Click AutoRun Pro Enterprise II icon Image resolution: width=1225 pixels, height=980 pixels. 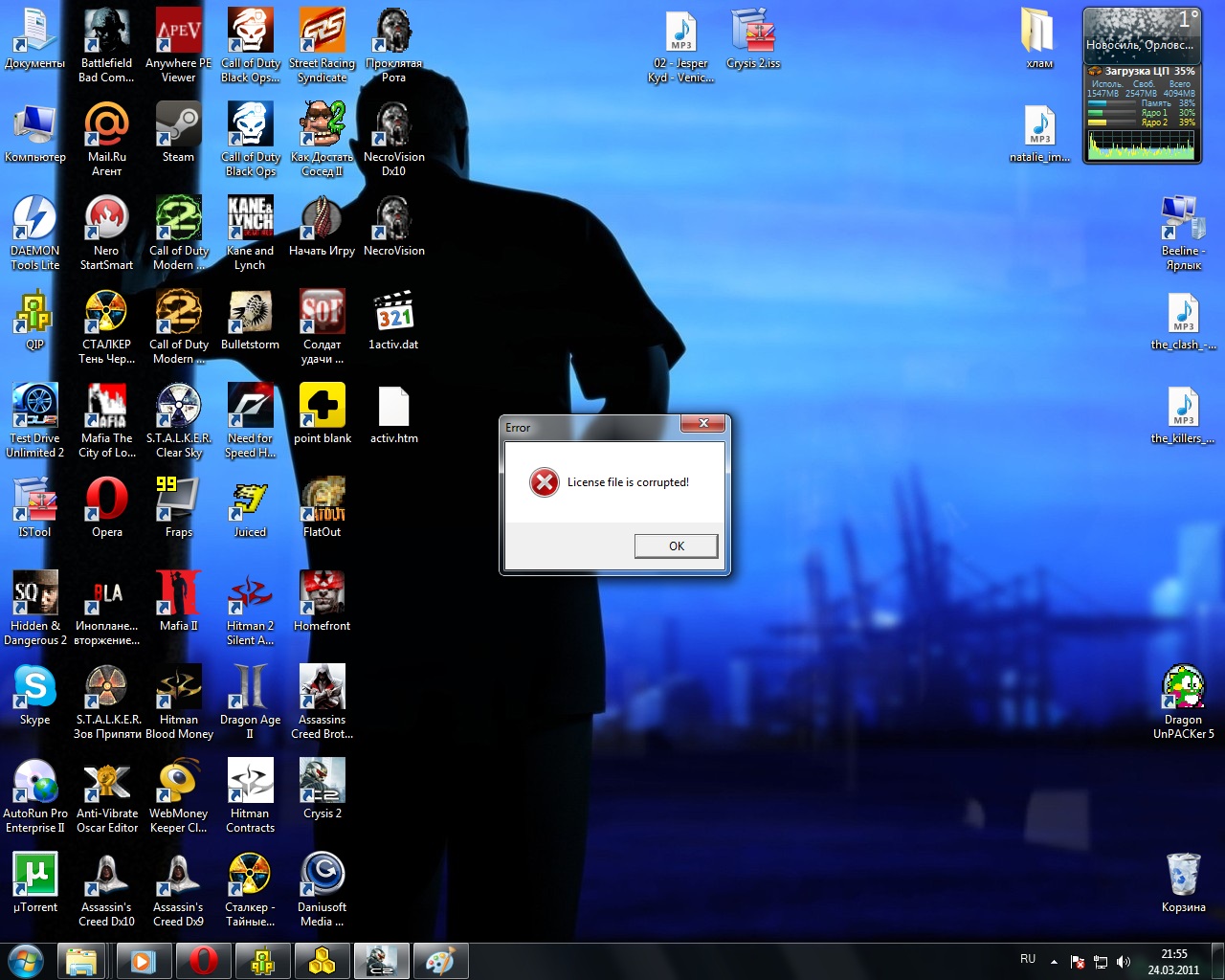[34, 795]
